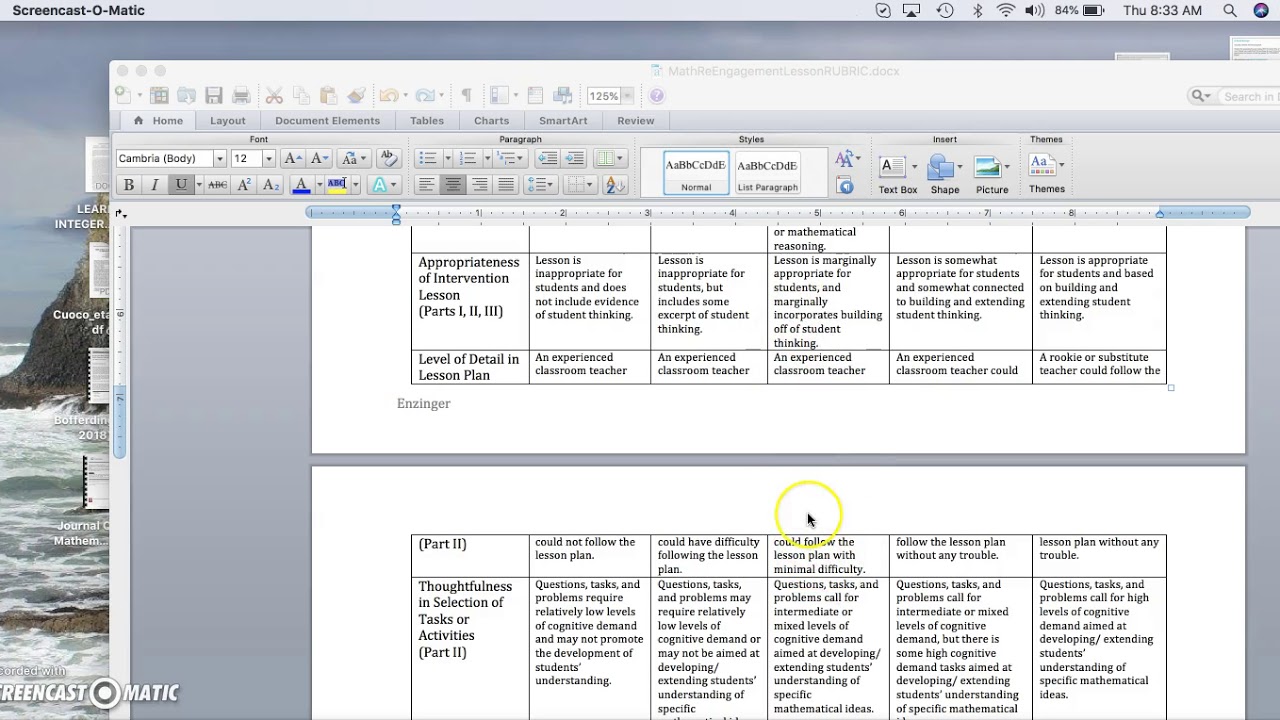Select the Format Painter brush

click(356, 96)
